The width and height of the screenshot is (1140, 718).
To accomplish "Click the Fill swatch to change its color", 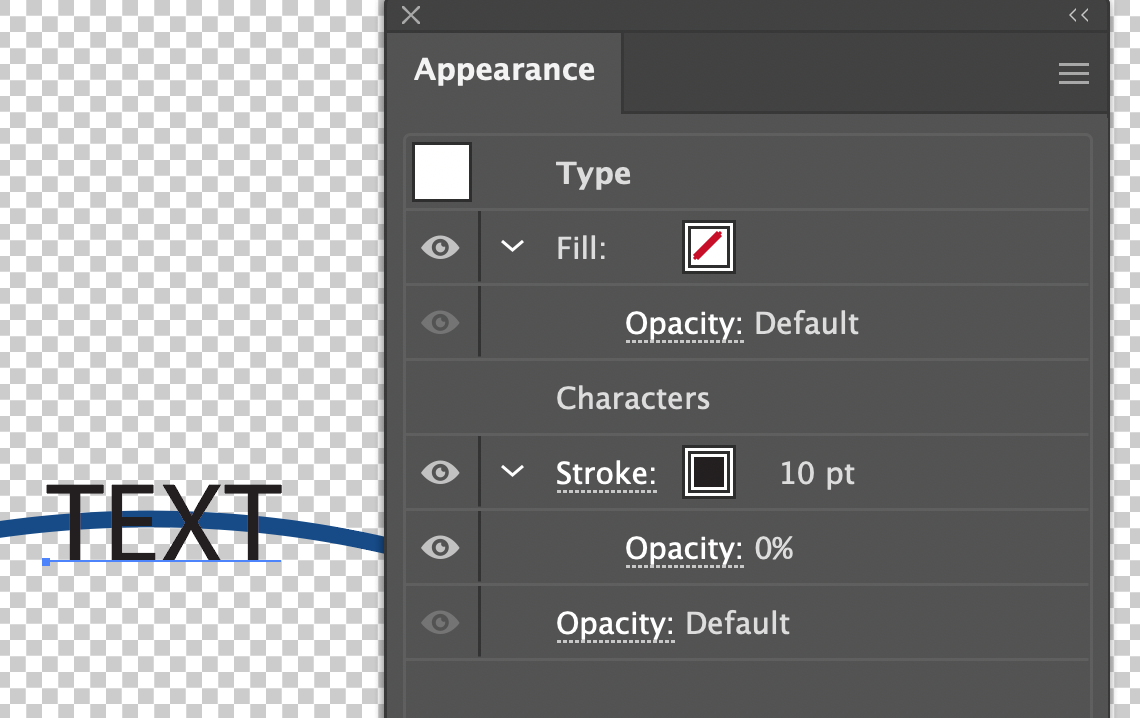I will (x=708, y=247).
